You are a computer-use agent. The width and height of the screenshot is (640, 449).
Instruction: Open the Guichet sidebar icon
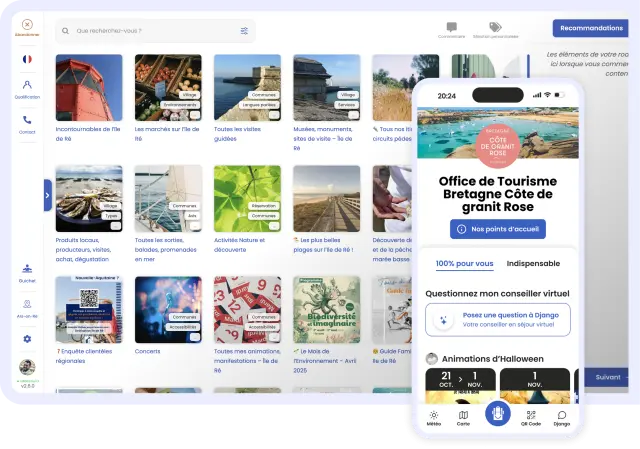[x=27, y=269]
